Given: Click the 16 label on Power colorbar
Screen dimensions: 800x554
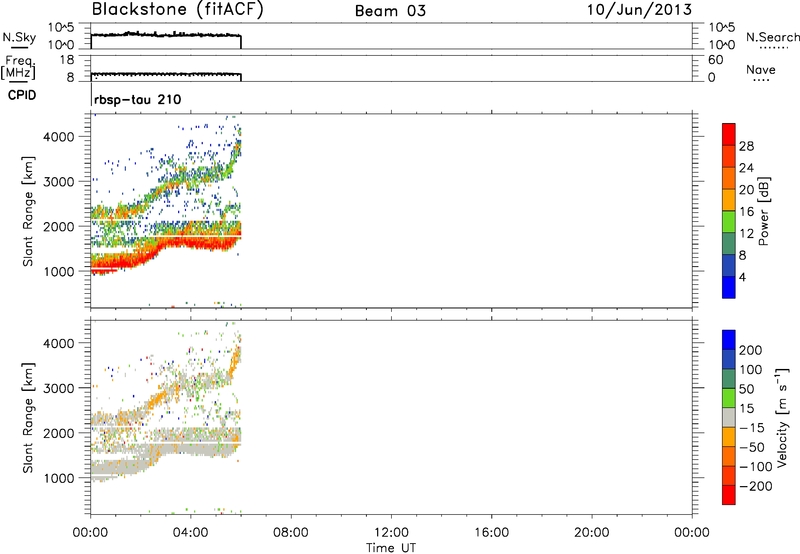Looking at the screenshot, I should point(746,212).
